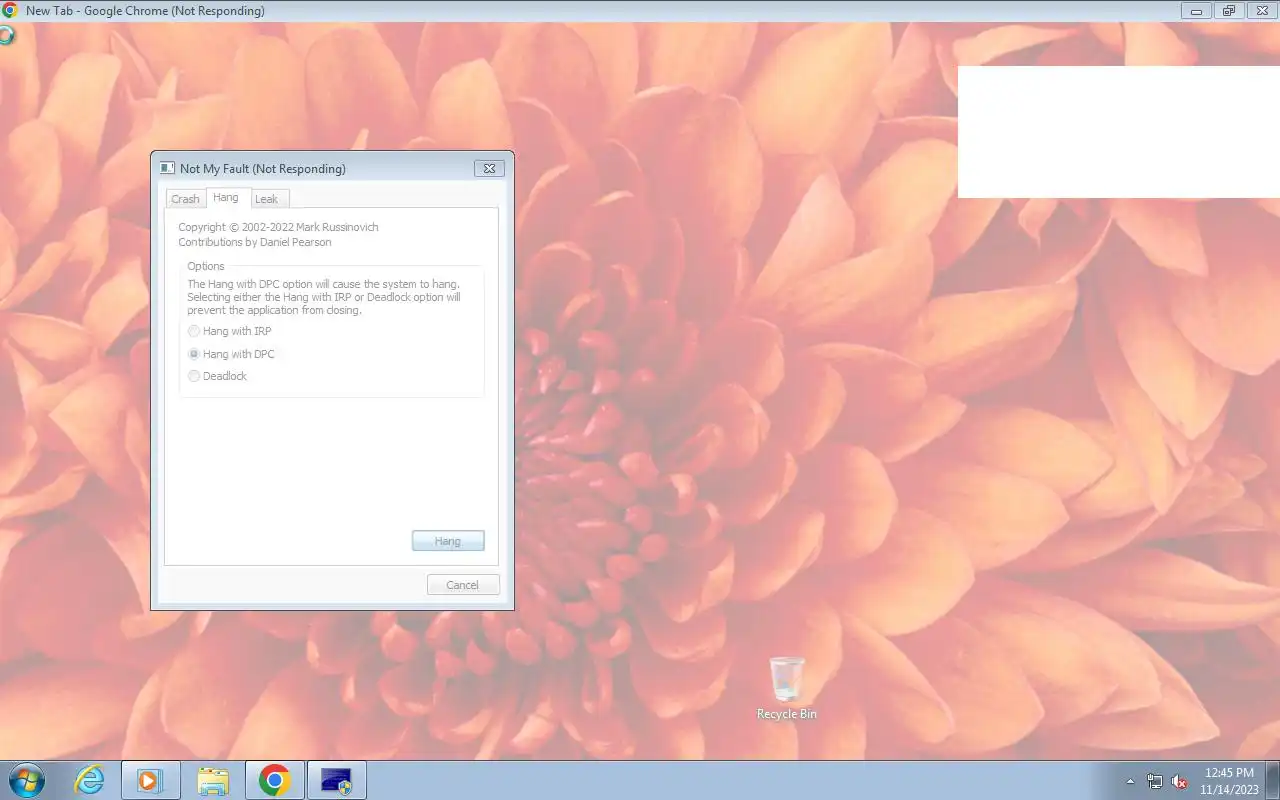Open the Leak tab
The height and width of the screenshot is (800, 1280).
click(x=267, y=199)
